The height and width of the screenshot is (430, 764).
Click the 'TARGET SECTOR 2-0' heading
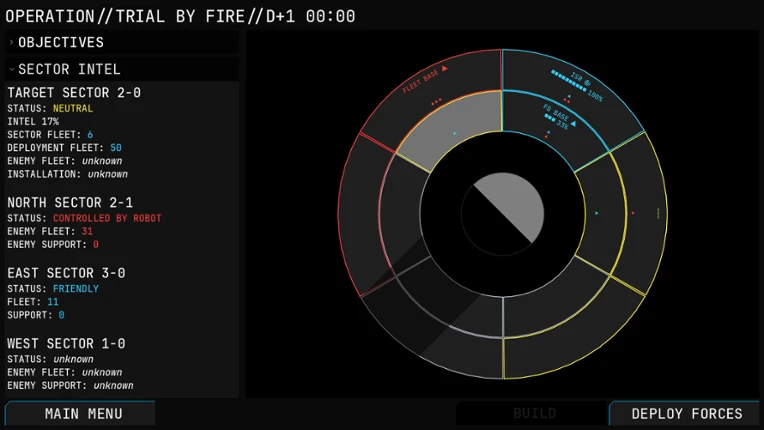(74, 93)
